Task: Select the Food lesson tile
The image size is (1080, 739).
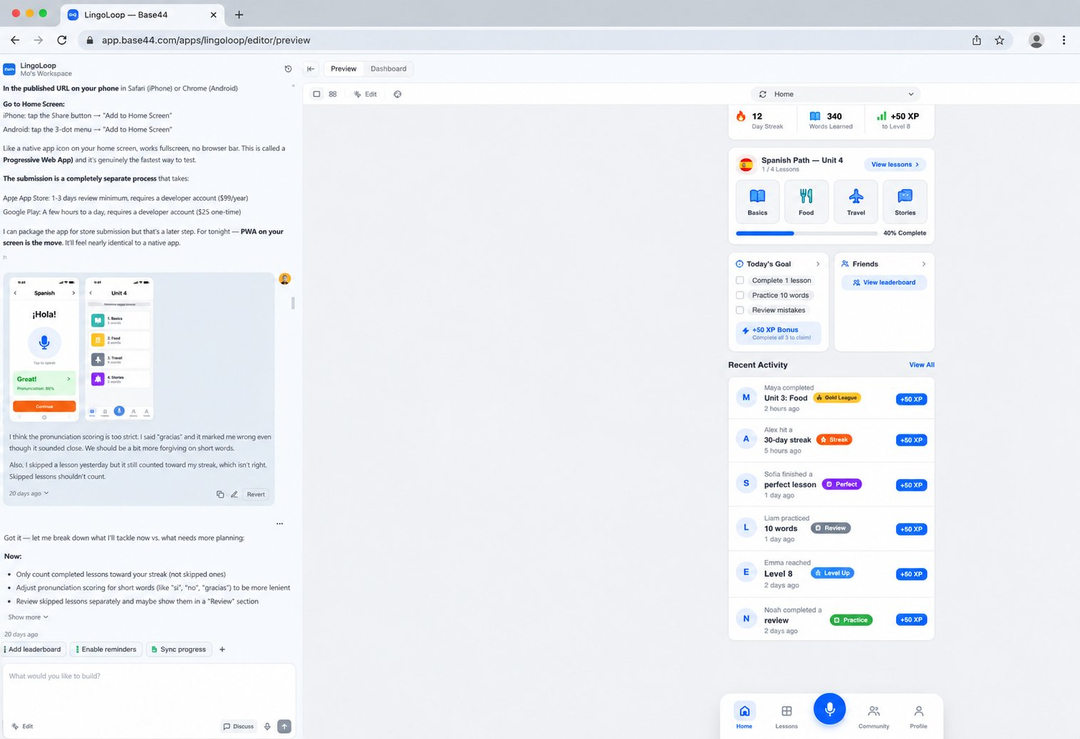Action: [806, 202]
